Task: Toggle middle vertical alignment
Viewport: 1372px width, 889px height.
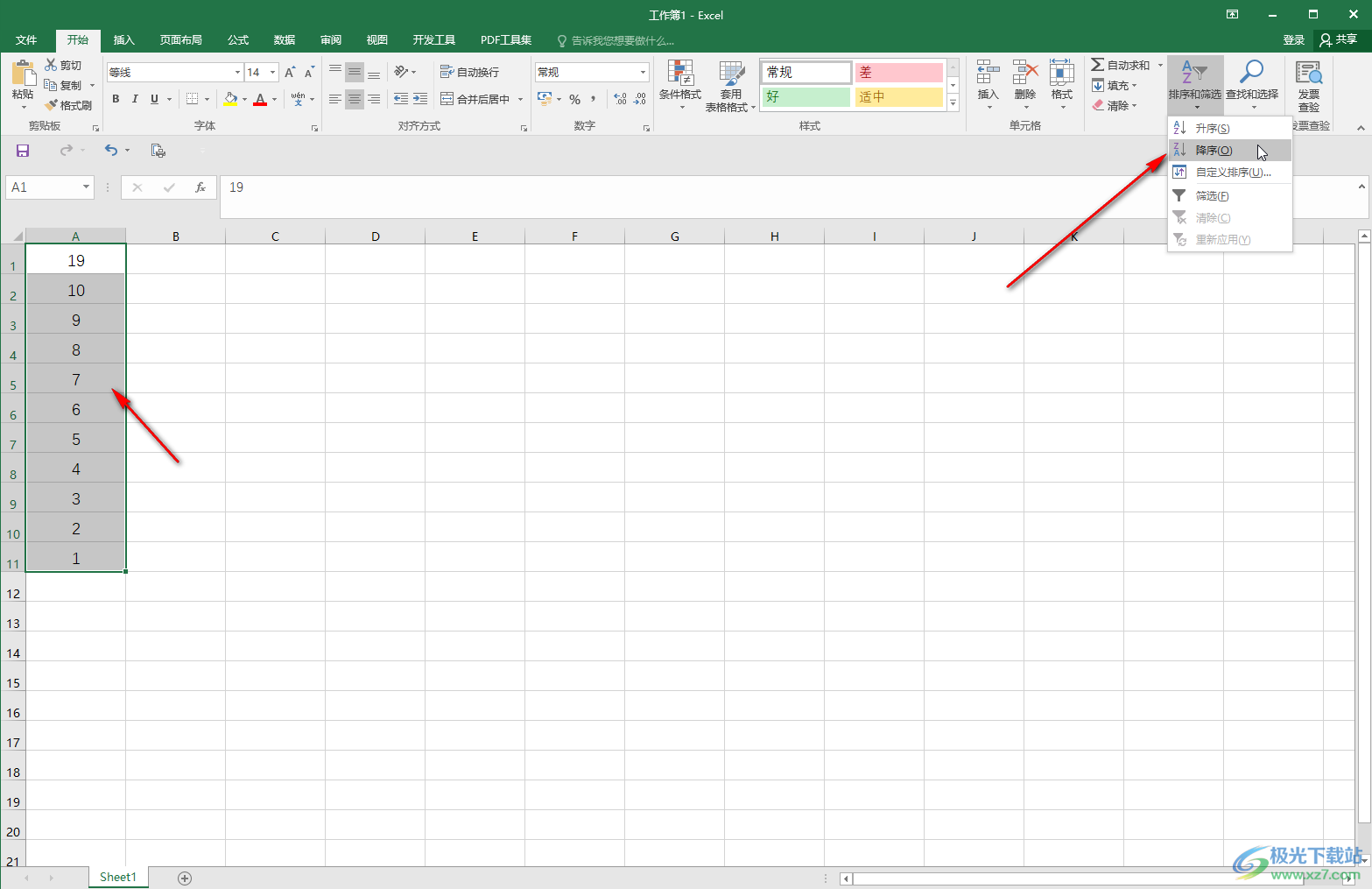Action: click(354, 72)
